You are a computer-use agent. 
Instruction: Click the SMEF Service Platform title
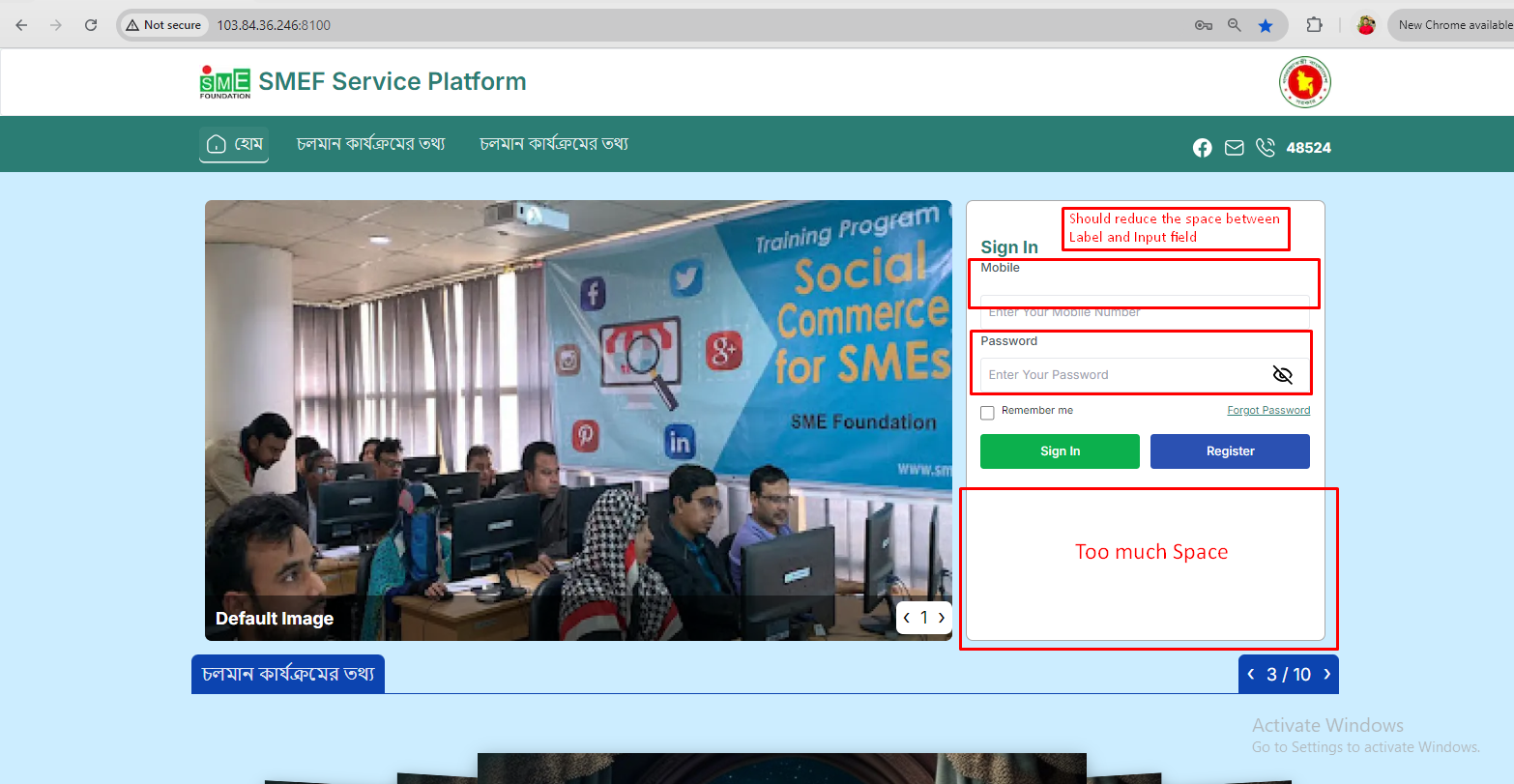click(x=393, y=81)
